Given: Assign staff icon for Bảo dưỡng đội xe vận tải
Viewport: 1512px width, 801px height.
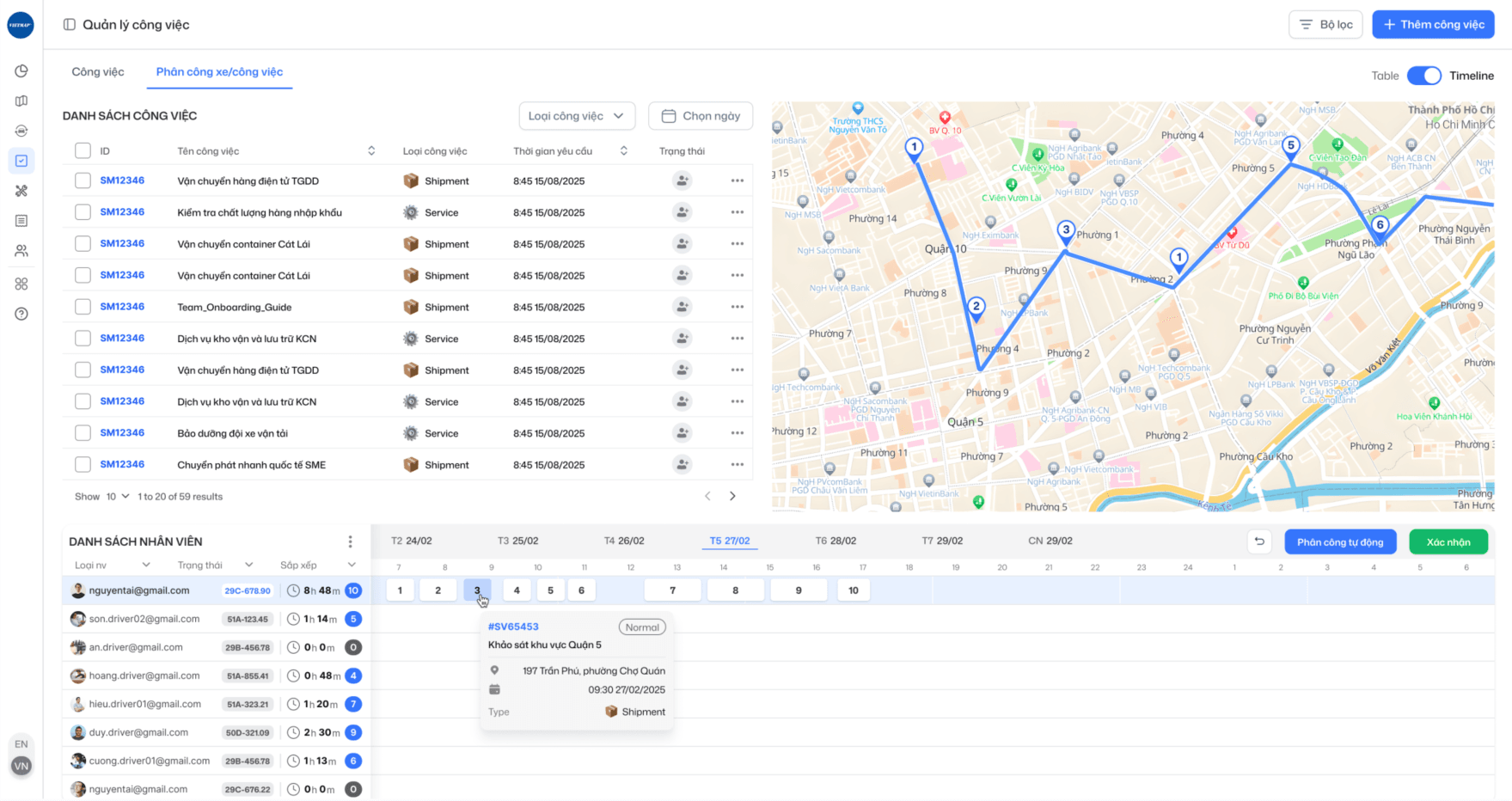Looking at the screenshot, I should (682, 433).
